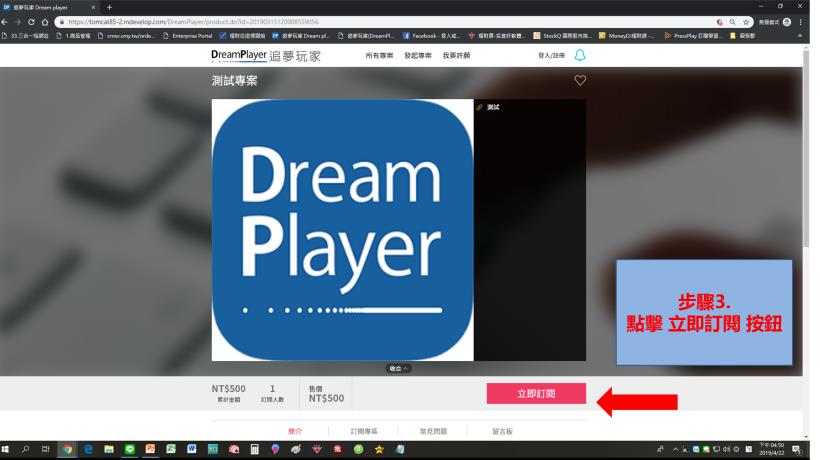Image resolution: width=820 pixels, height=460 pixels.
Task: Bookmark page with the star icon
Action: (746, 22)
